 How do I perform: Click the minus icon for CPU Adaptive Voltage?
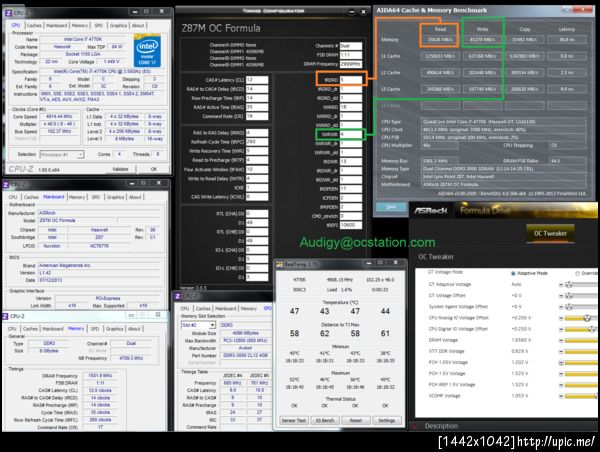[561, 285]
